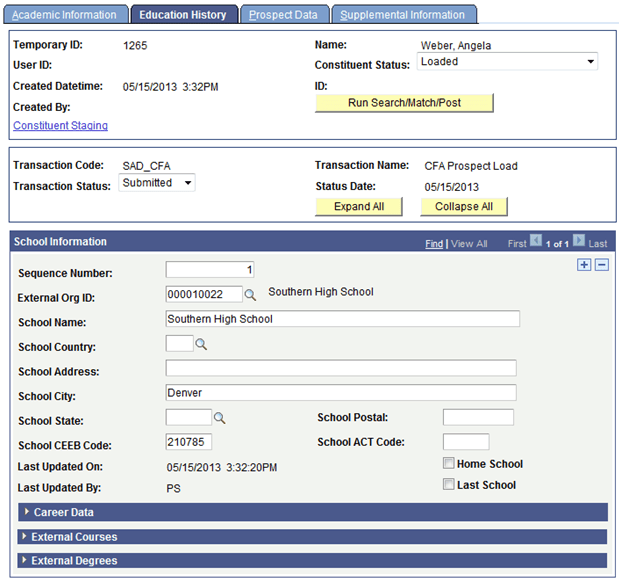The height and width of the screenshot is (582, 619).
Task: Click the Collapse All button
Action: coord(464,207)
